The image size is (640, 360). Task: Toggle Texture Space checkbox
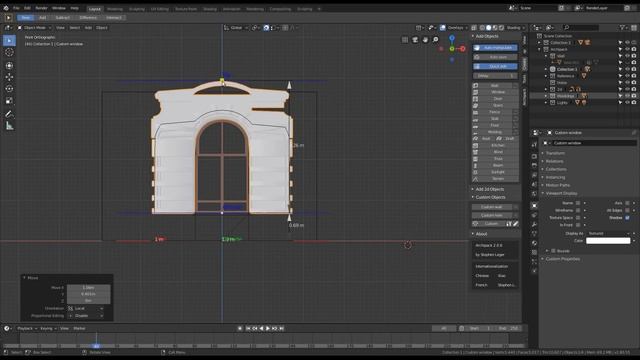click(578, 218)
